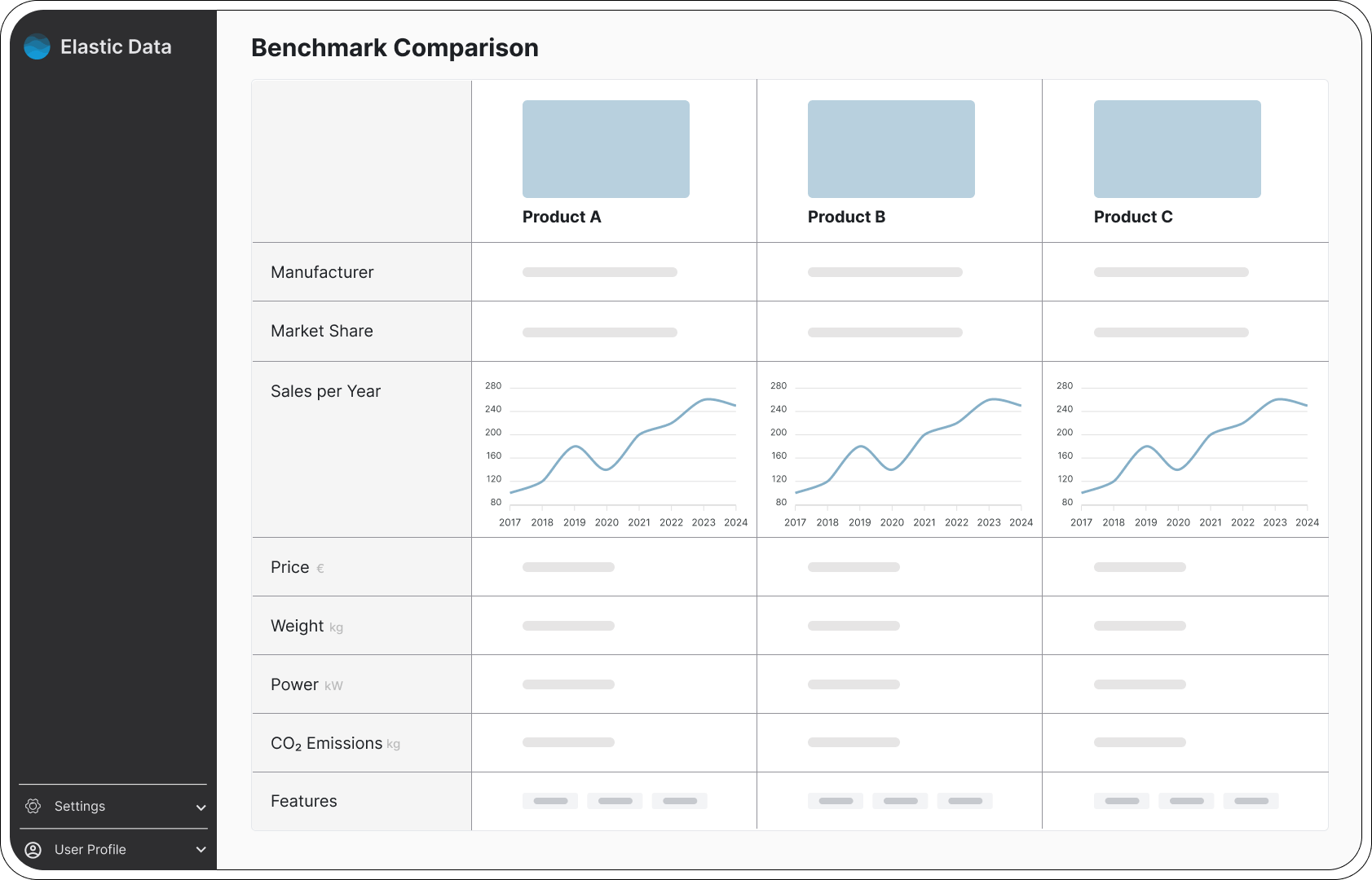Select the Product B image thumbnail
Viewport: 1372px width, 880px height.
891,149
